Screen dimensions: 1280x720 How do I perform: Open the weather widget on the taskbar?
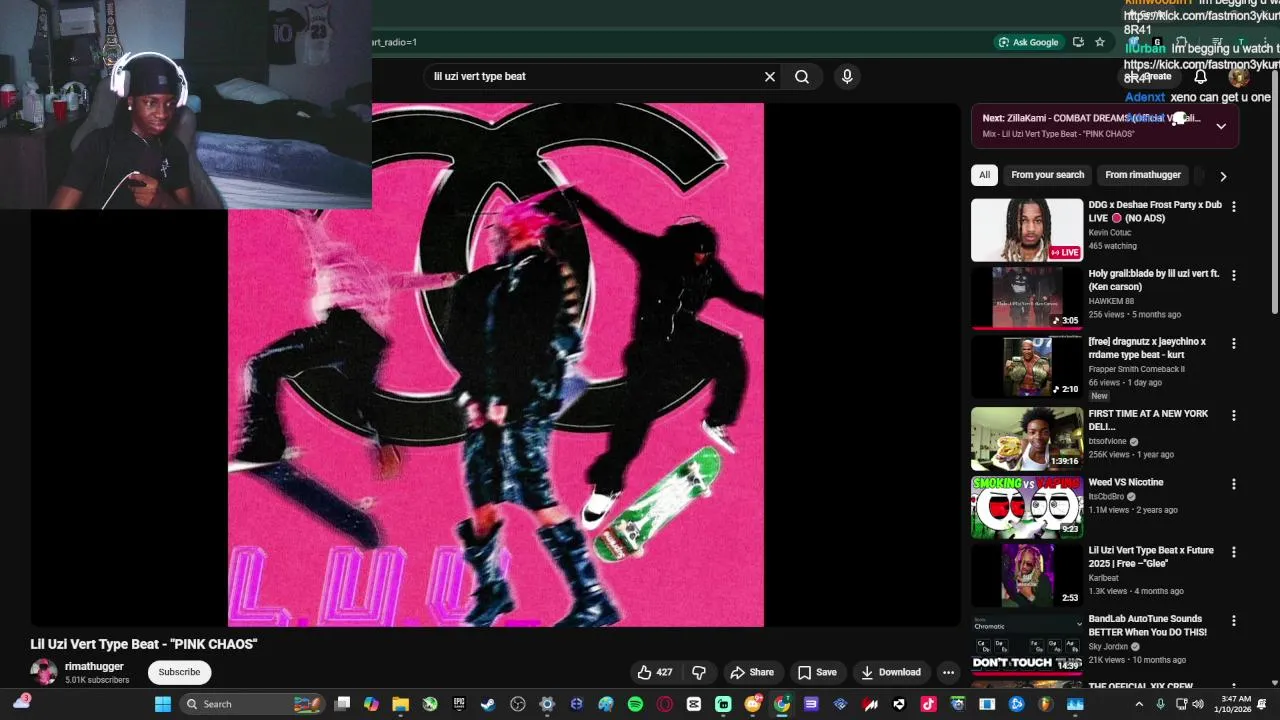click(x=21, y=703)
